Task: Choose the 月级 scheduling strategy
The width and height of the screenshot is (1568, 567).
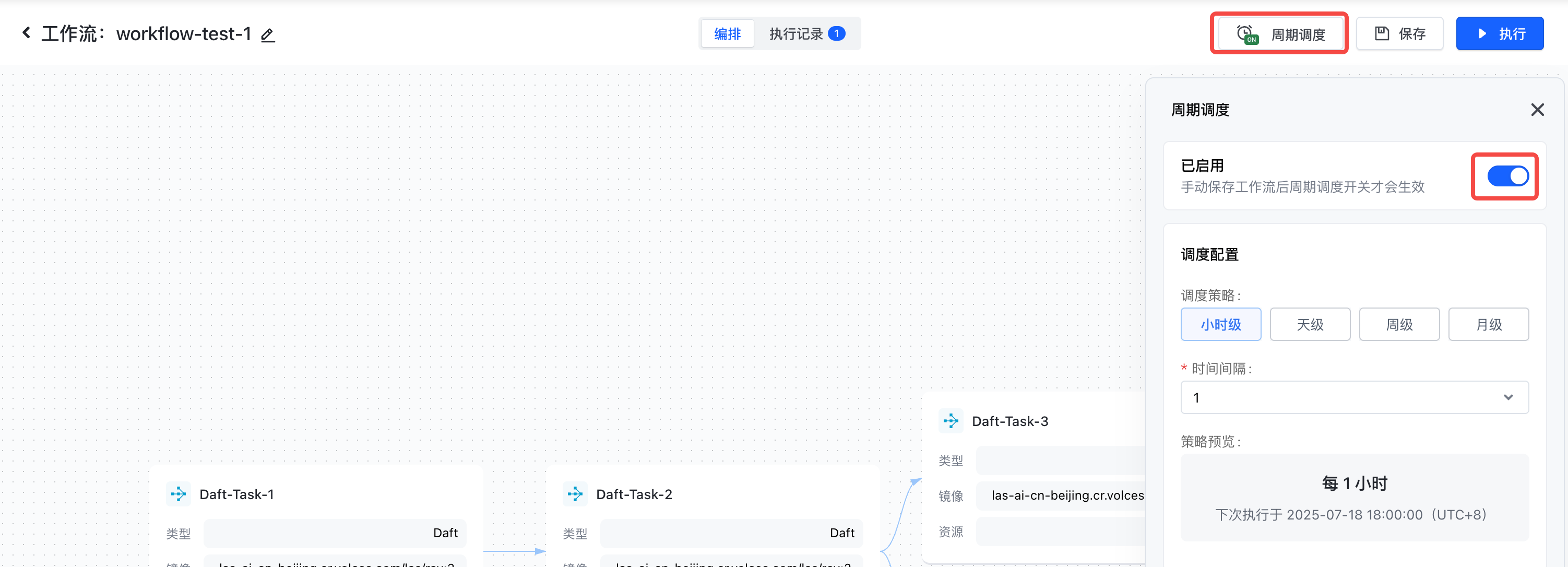Action: click(1488, 325)
